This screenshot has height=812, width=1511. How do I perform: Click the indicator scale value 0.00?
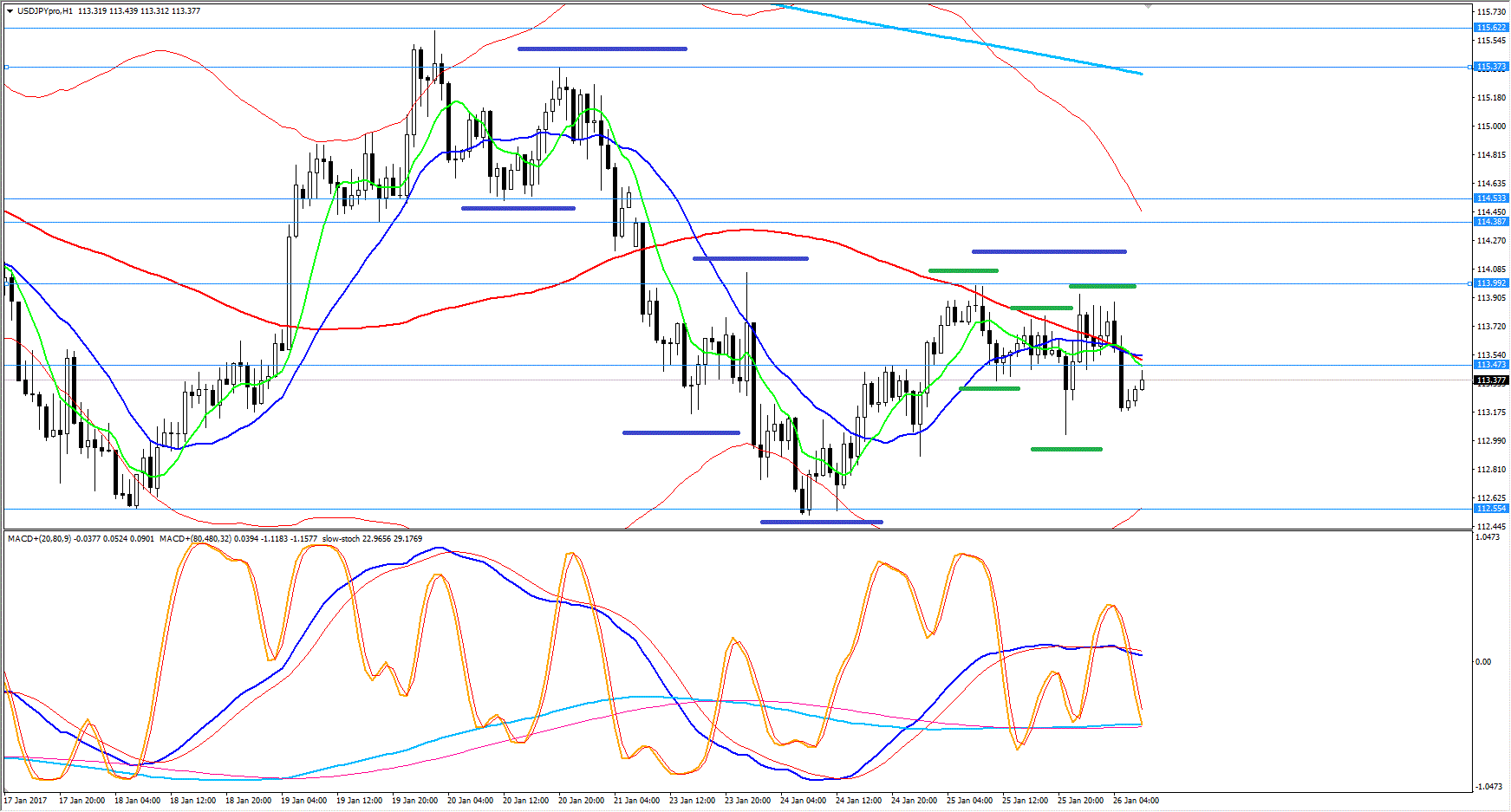[x=1483, y=662]
